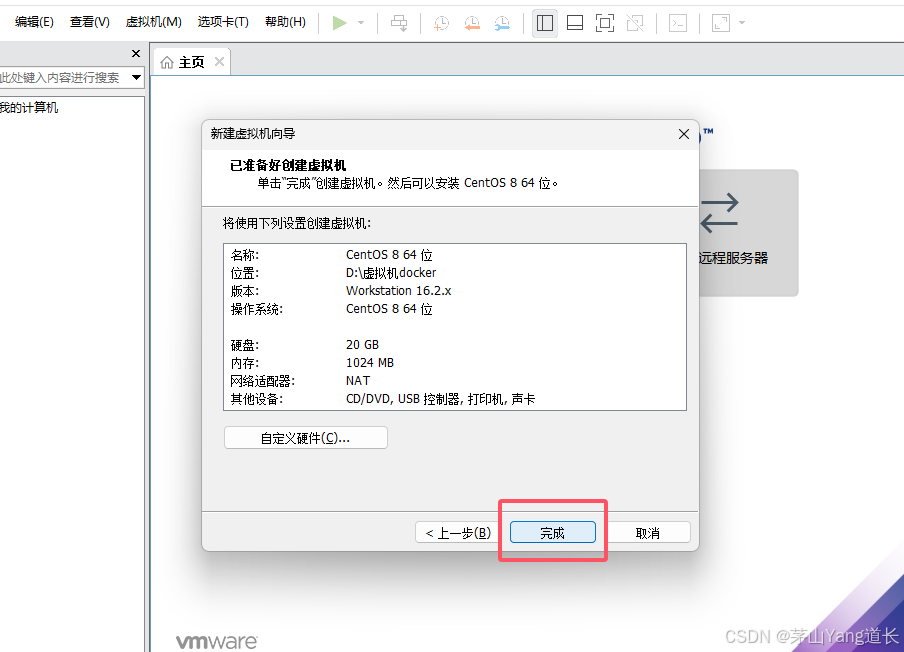
Task: Click the revert to snapshot icon
Action: [x=472, y=23]
